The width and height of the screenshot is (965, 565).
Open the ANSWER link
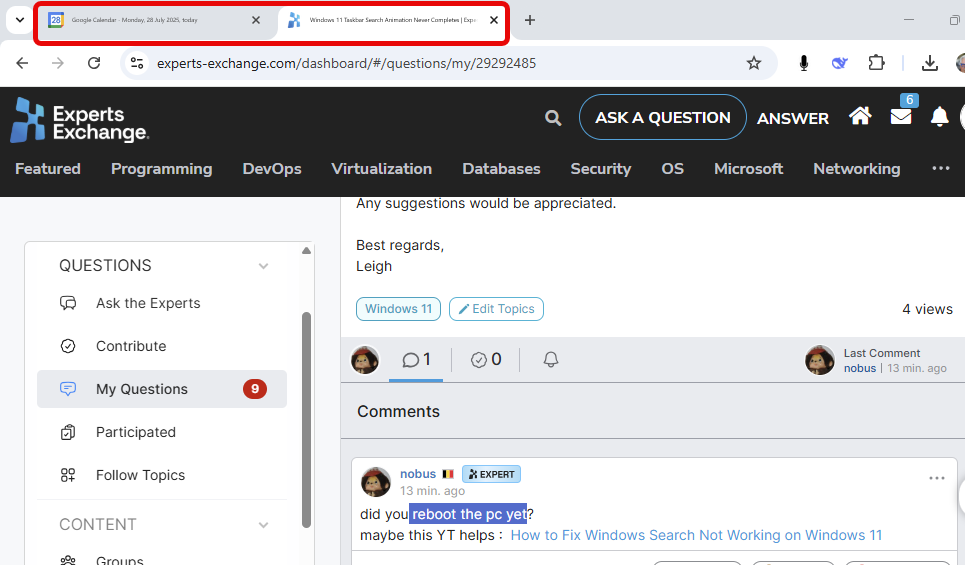(793, 118)
